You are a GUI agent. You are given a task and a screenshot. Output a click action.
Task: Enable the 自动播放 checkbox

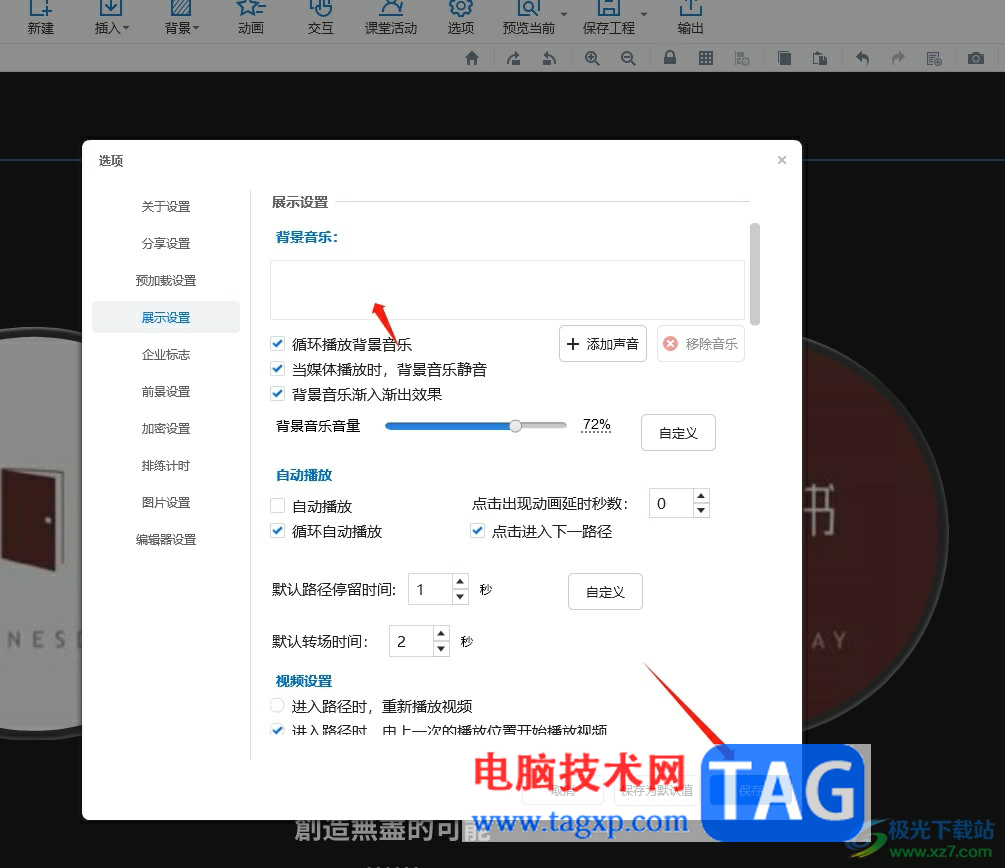point(278,506)
